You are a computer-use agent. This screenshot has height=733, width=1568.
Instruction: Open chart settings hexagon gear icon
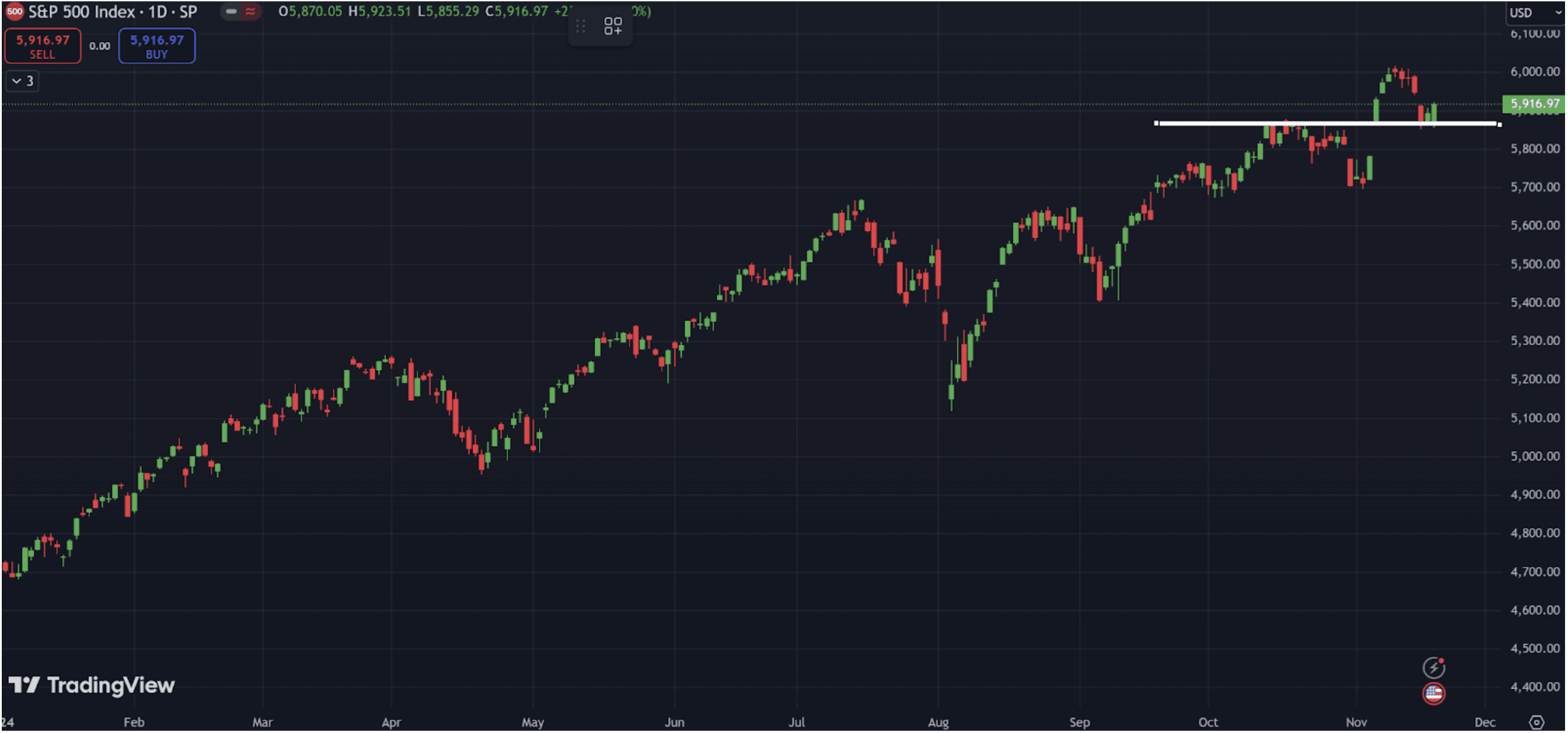pos(1537,723)
